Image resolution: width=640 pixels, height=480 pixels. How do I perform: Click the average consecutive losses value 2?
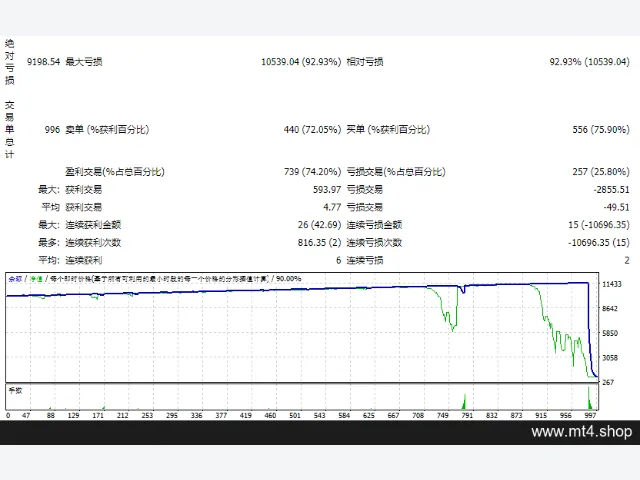point(627,260)
